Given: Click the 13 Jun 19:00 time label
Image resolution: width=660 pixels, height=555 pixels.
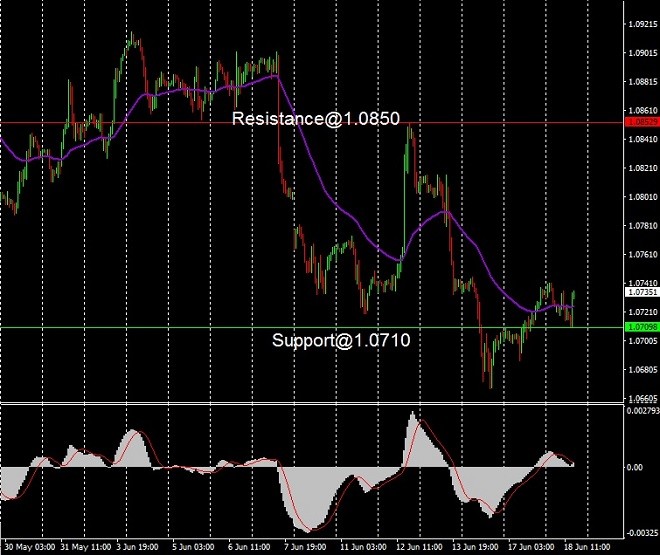Looking at the screenshot, I should coord(475,547).
